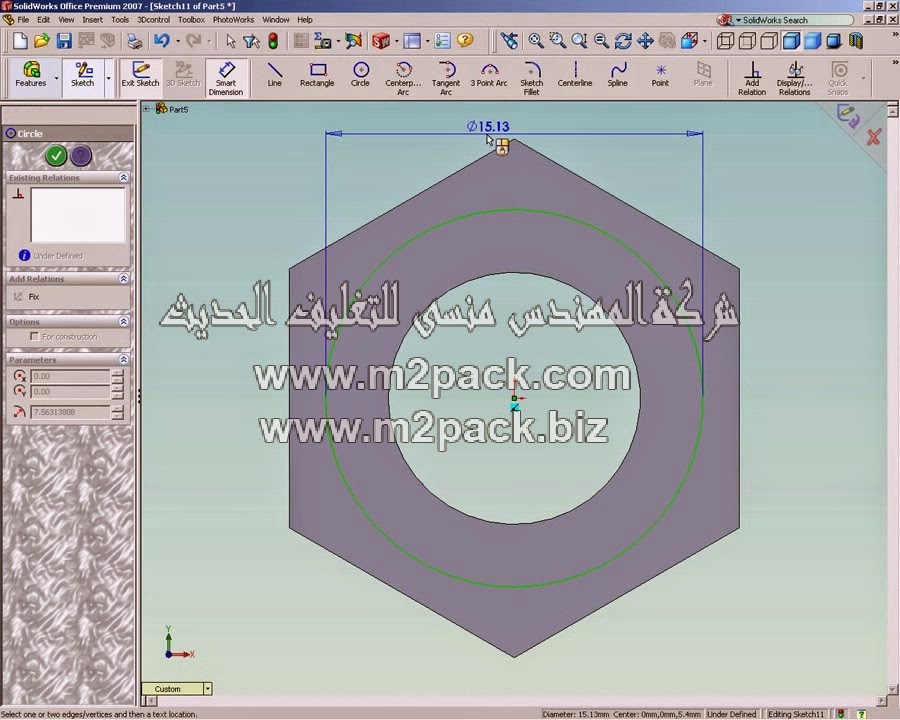The width and height of the screenshot is (900, 720).
Task: Open the PhotoWorks menu
Action: pyautogui.click(x=233, y=20)
